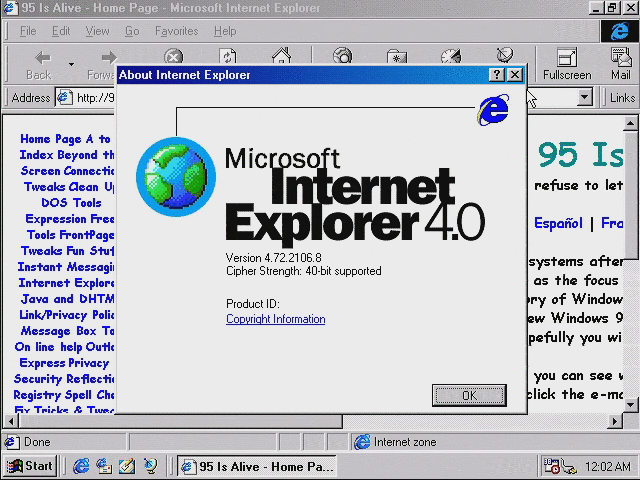Click the vertical scrollbar thumb
The height and width of the screenshot is (480, 640).
coord(630,195)
